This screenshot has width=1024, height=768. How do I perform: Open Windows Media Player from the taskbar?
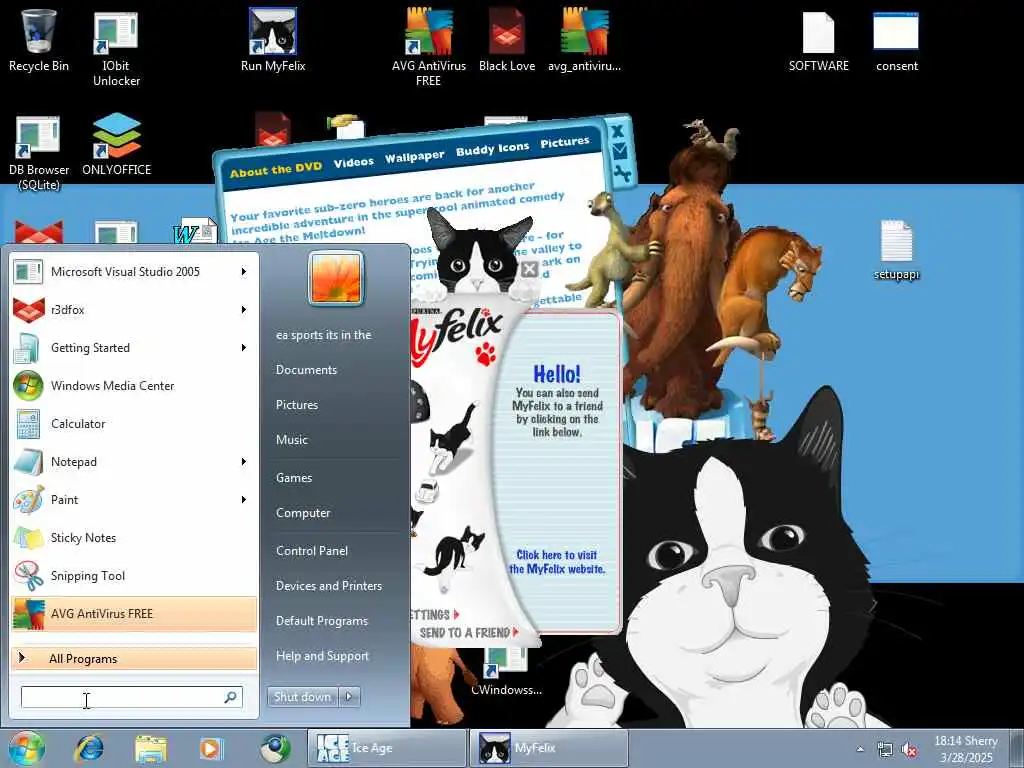(211, 748)
